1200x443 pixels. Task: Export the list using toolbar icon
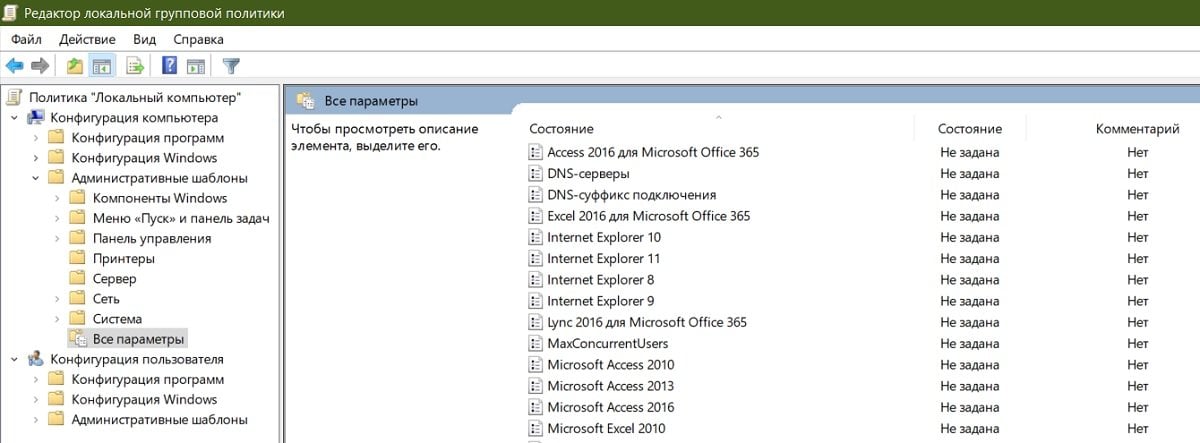[134, 66]
